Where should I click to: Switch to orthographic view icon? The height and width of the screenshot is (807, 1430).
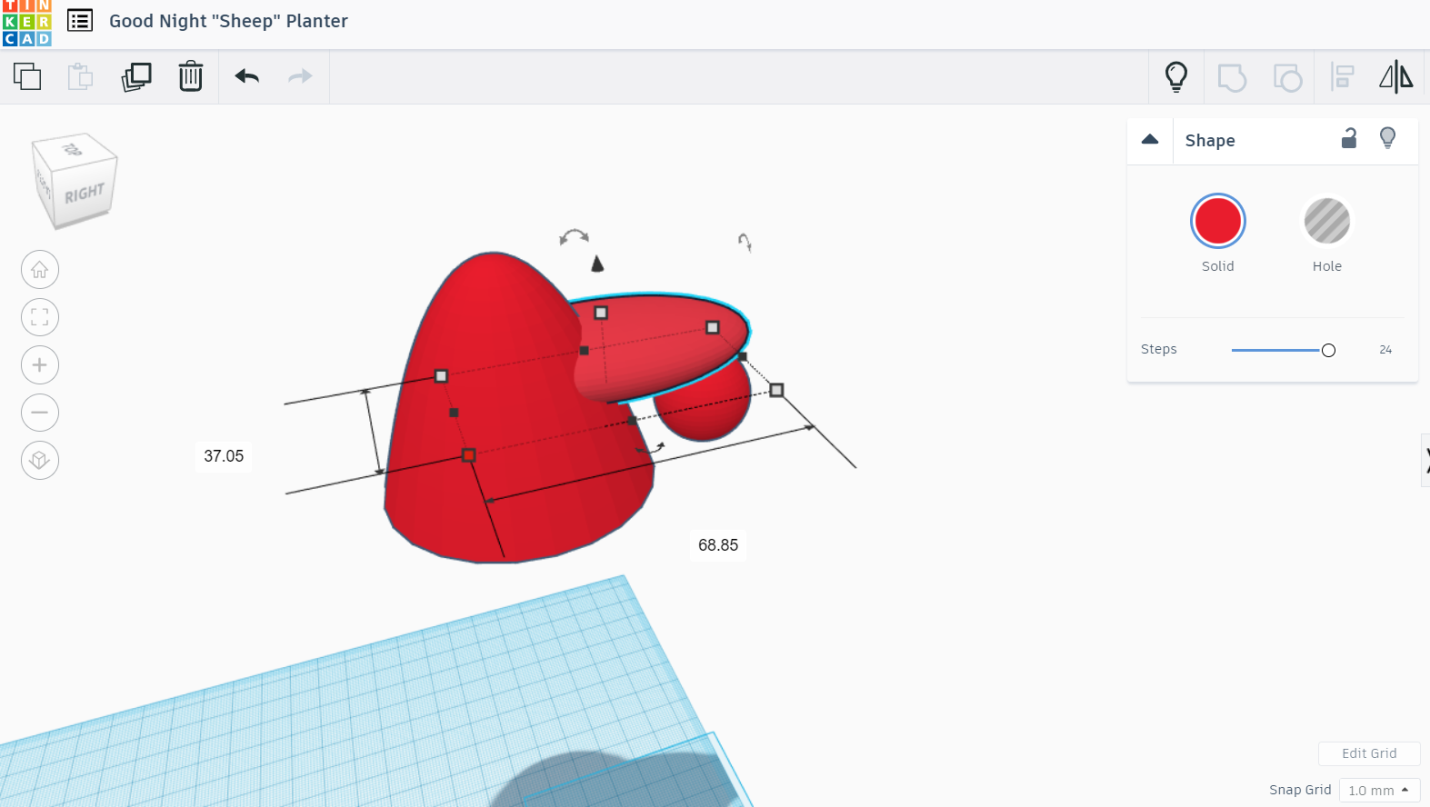click(x=40, y=460)
